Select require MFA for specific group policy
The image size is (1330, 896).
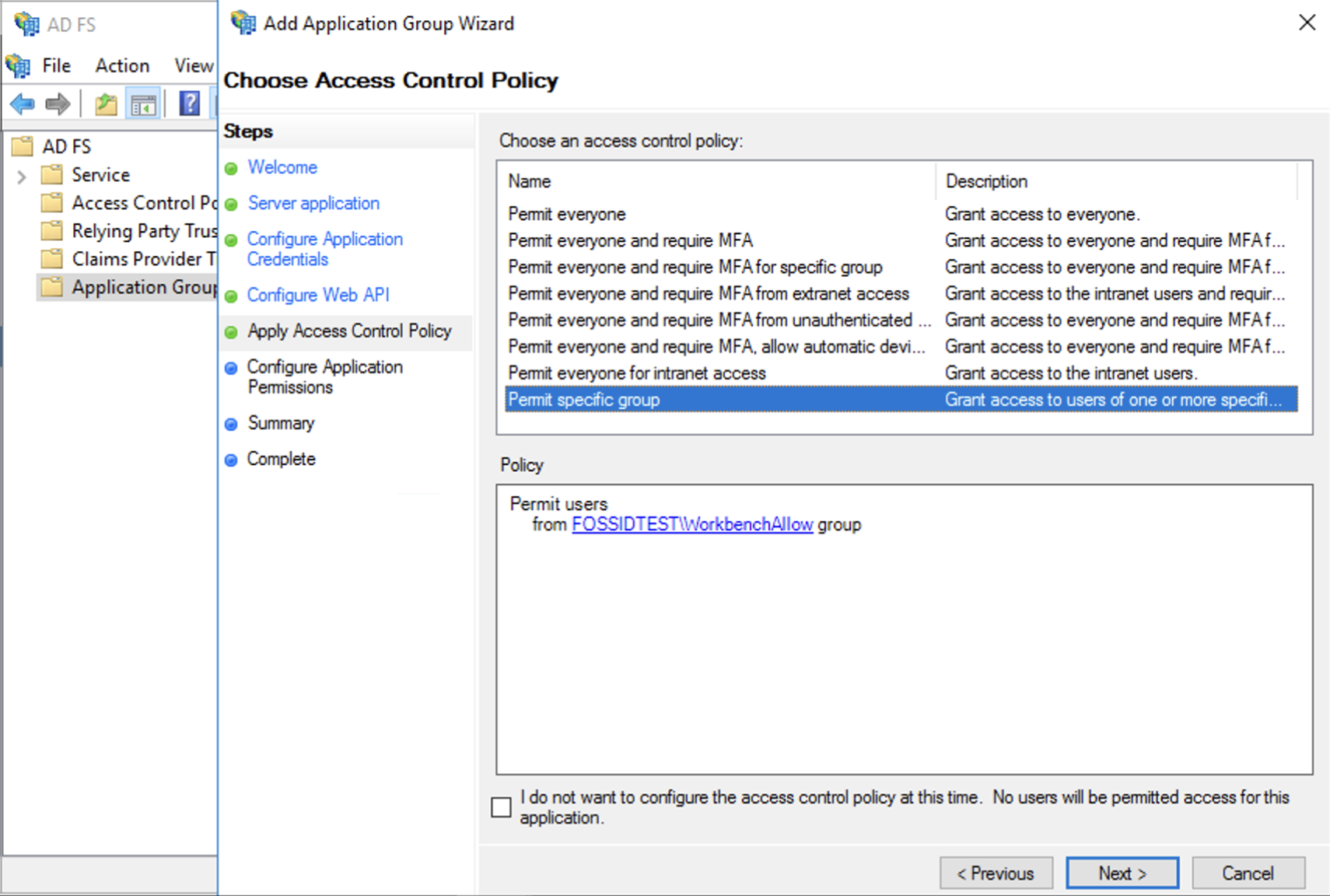pos(901,267)
